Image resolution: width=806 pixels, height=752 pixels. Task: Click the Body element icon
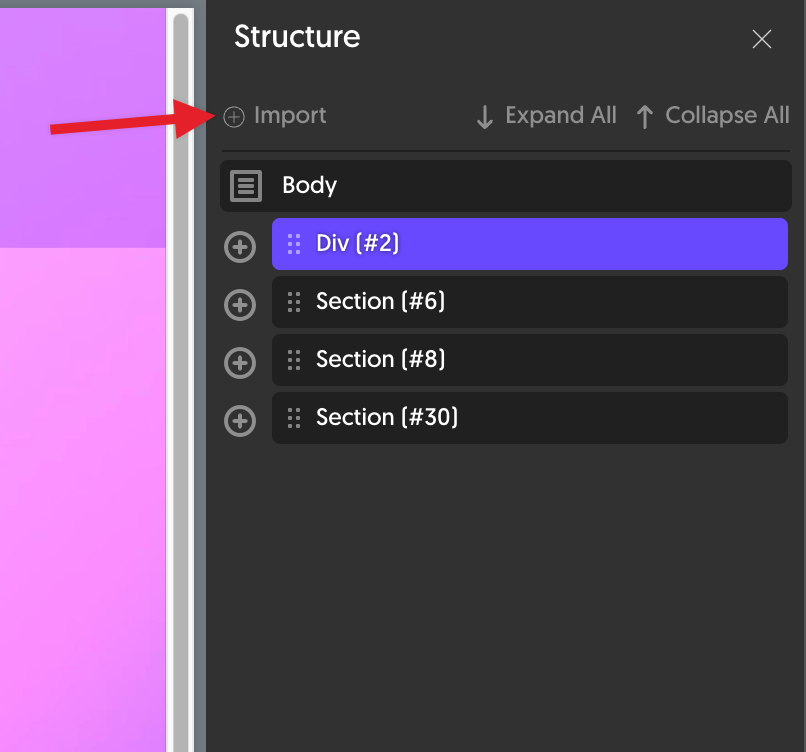point(246,186)
